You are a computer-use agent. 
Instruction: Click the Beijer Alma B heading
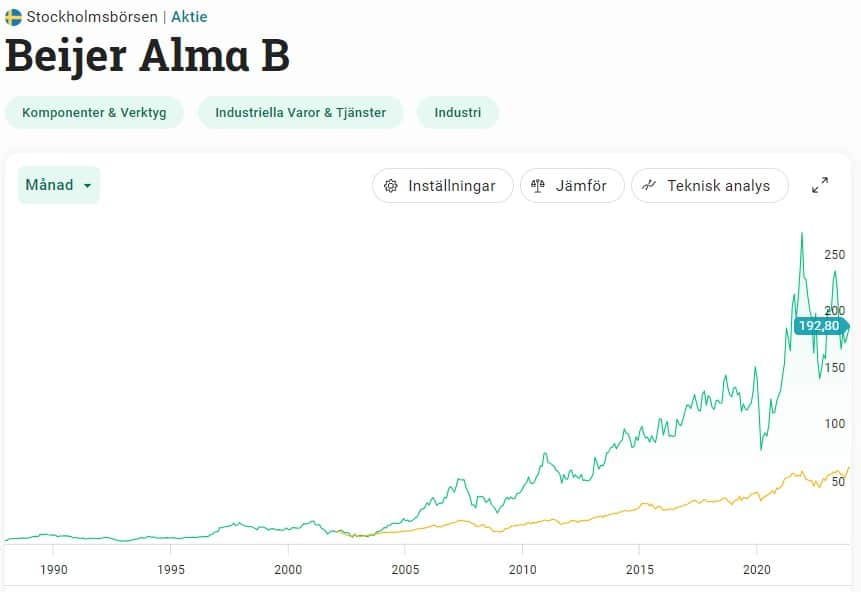point(147,56)
